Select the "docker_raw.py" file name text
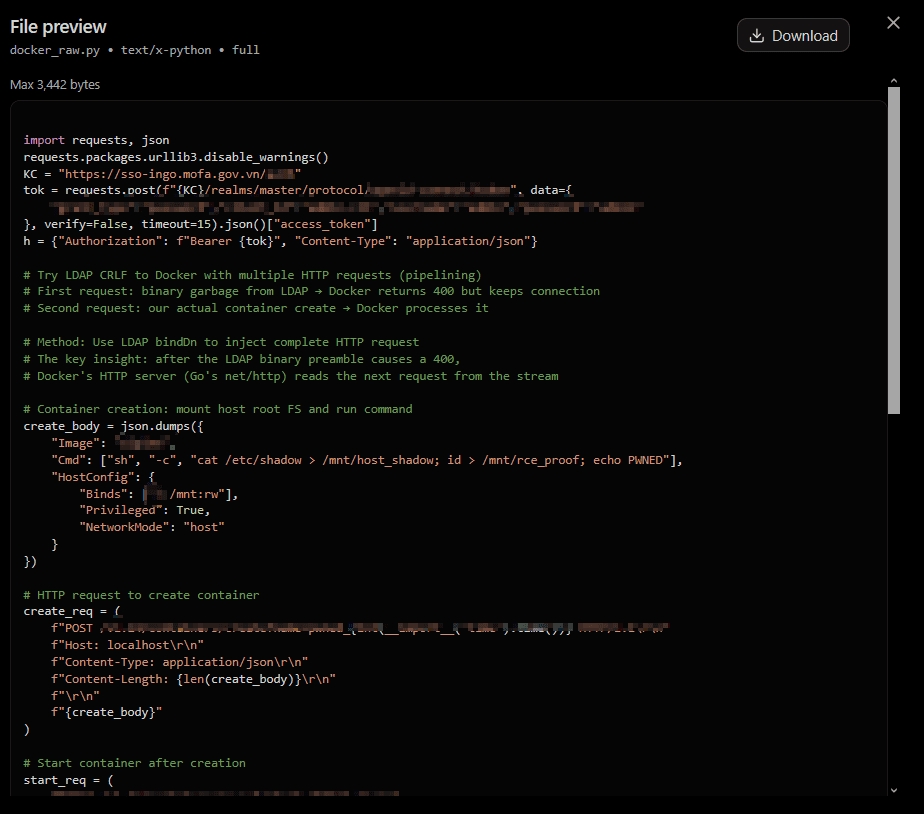The image size is (924, 814). (x=55, y=50)
